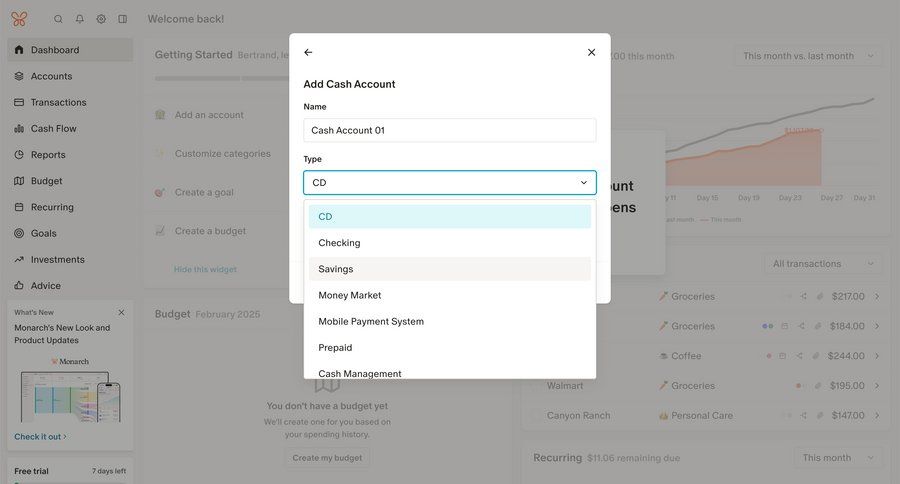The height and width of the screenshot is (484, 900).
Task: Open Canyon Ranch $147.00 transaction chevron
Action: tap(877, 415)
